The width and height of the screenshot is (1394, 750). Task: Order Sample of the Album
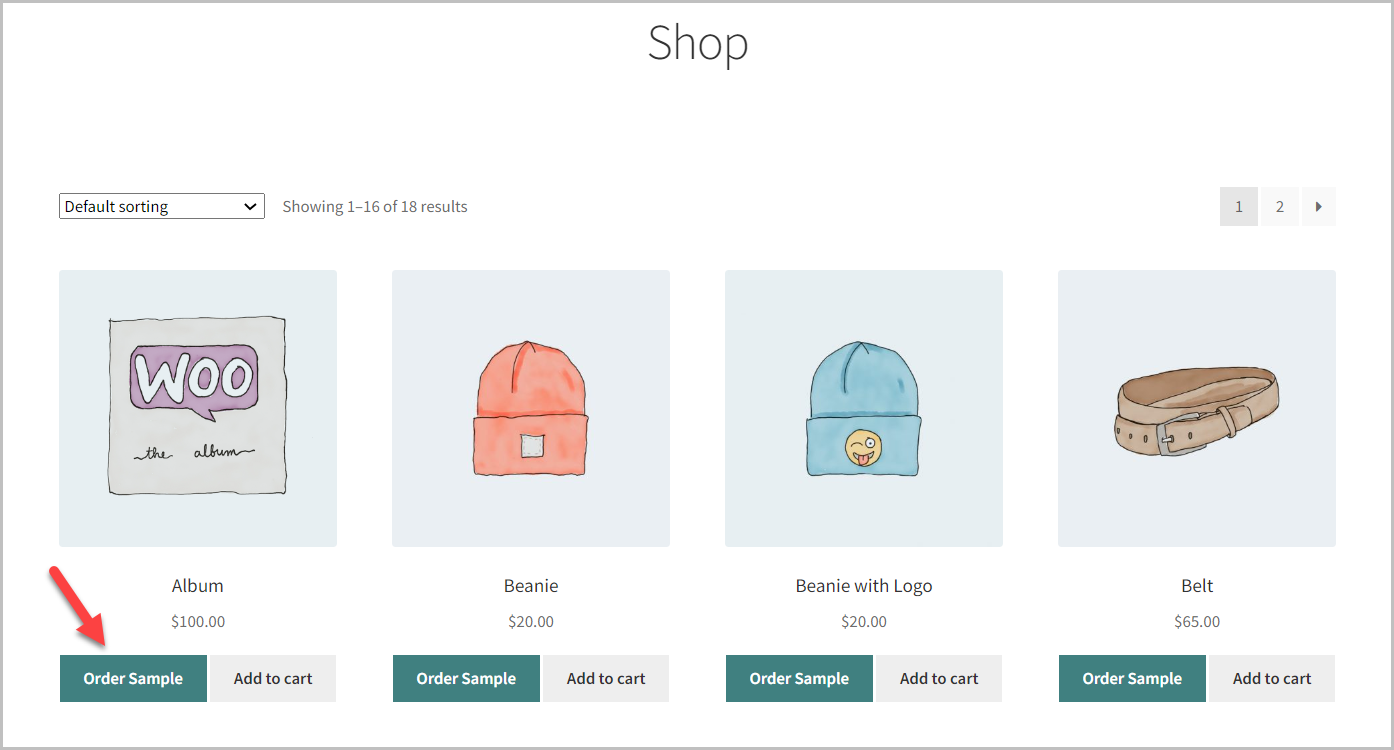tap(133, 678)
